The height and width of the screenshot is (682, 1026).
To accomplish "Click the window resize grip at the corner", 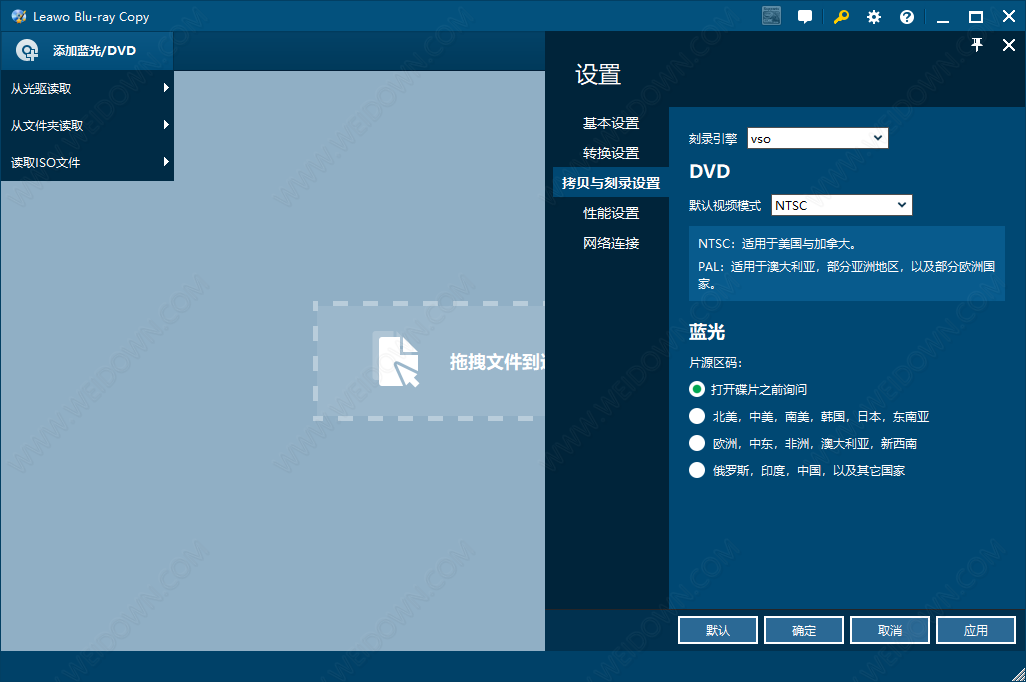I will tap(1018, 674).
